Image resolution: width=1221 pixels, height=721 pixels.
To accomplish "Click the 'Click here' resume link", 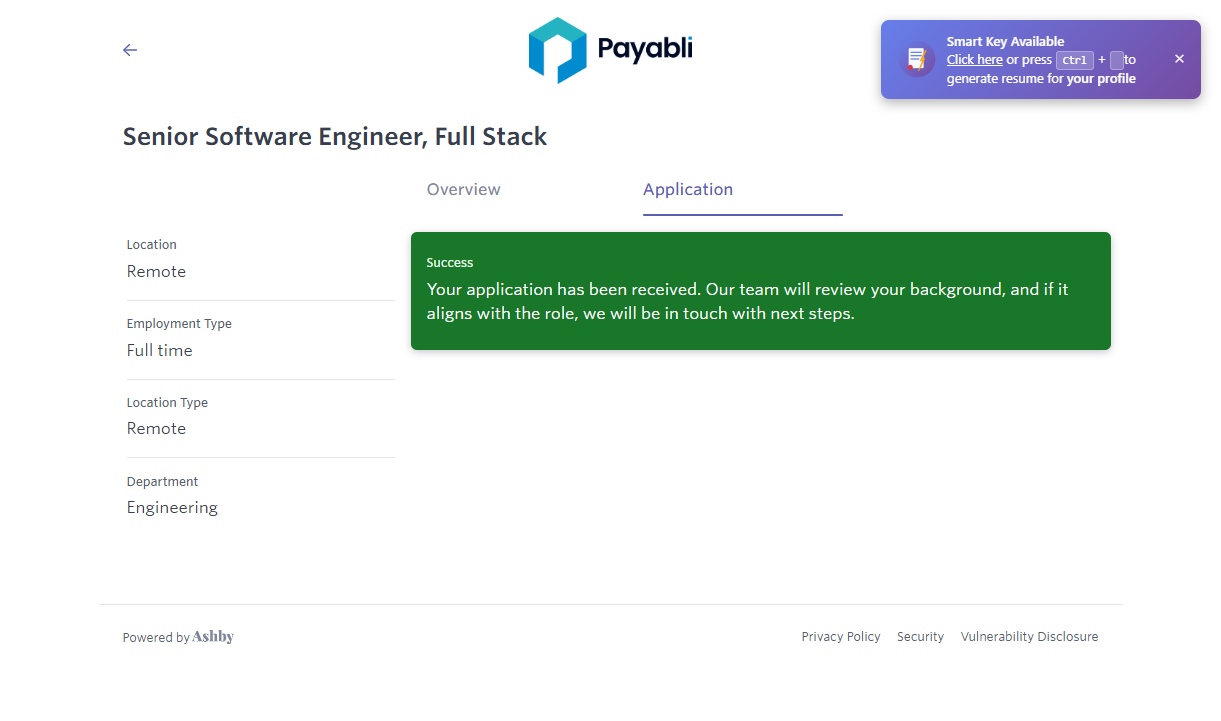I will [974, 60].
